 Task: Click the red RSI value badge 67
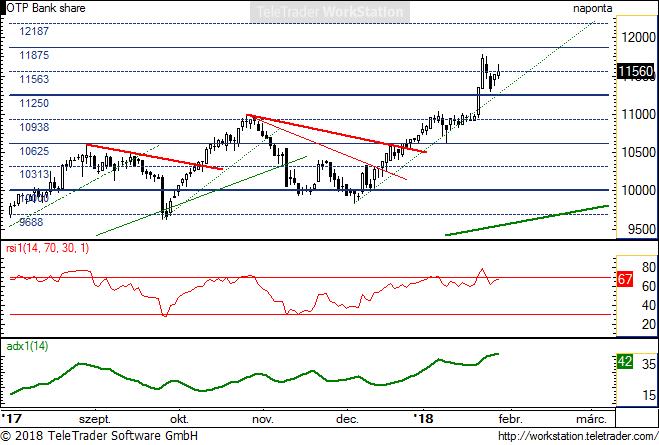pos(625,279)
